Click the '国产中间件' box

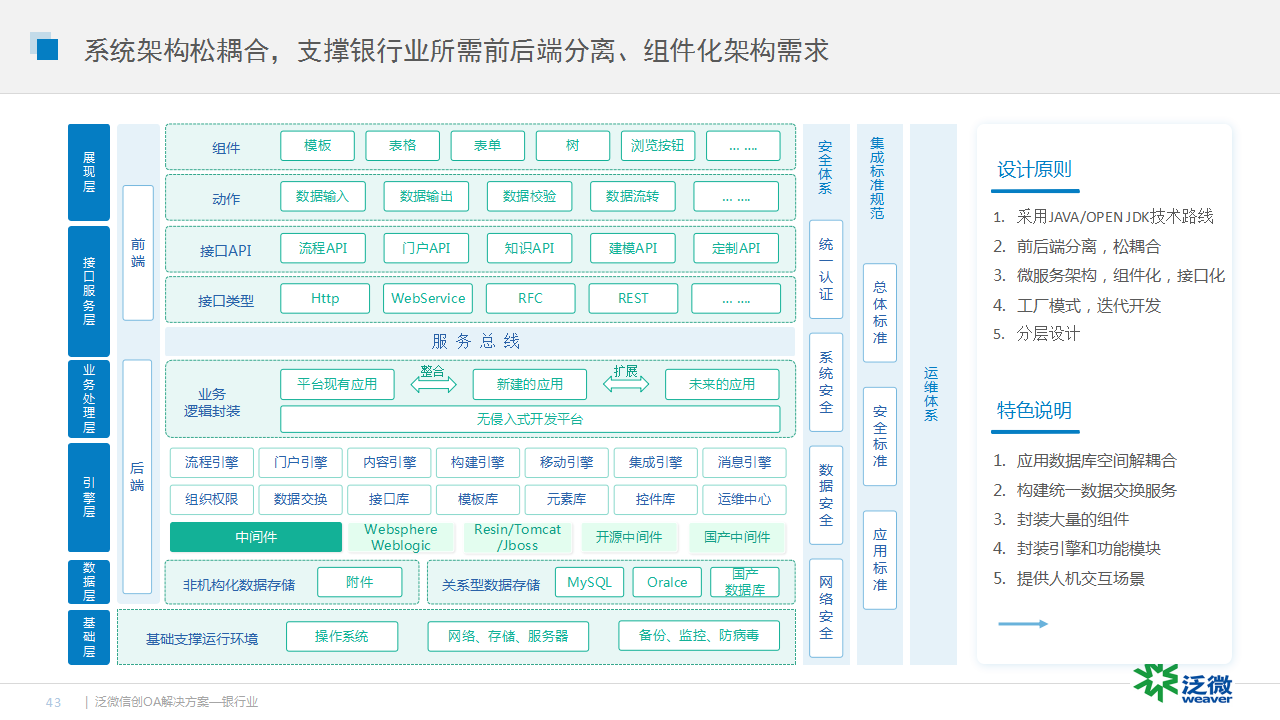click(x=738, y=537)
